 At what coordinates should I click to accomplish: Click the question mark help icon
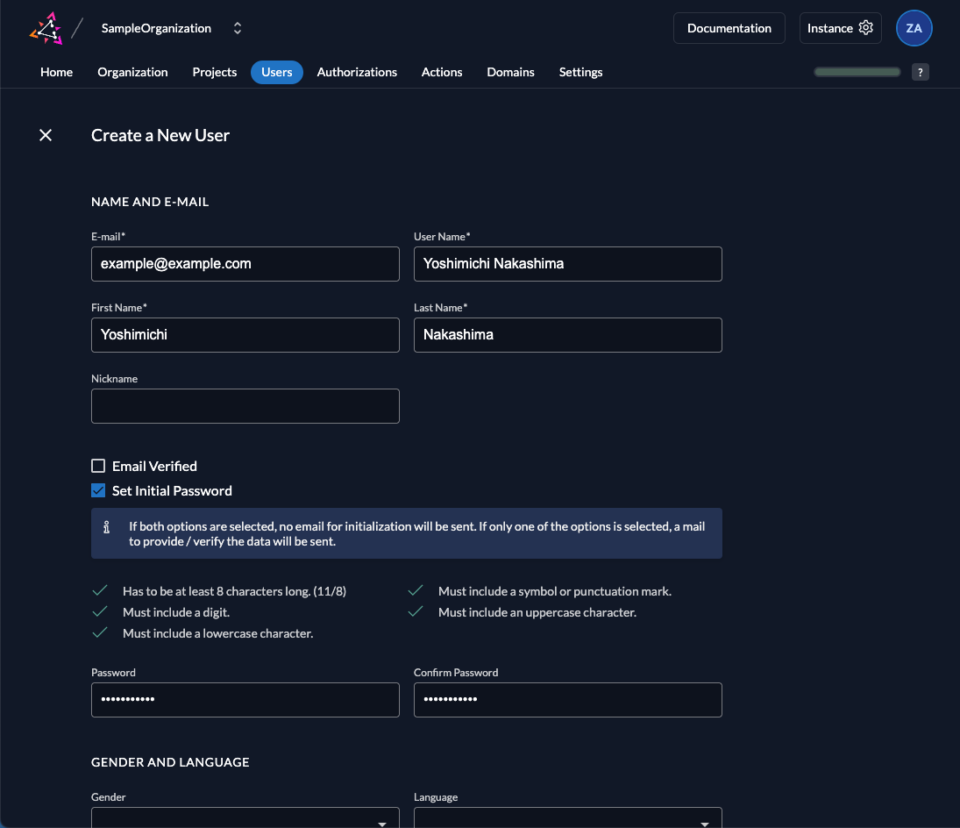coord(919,71)
